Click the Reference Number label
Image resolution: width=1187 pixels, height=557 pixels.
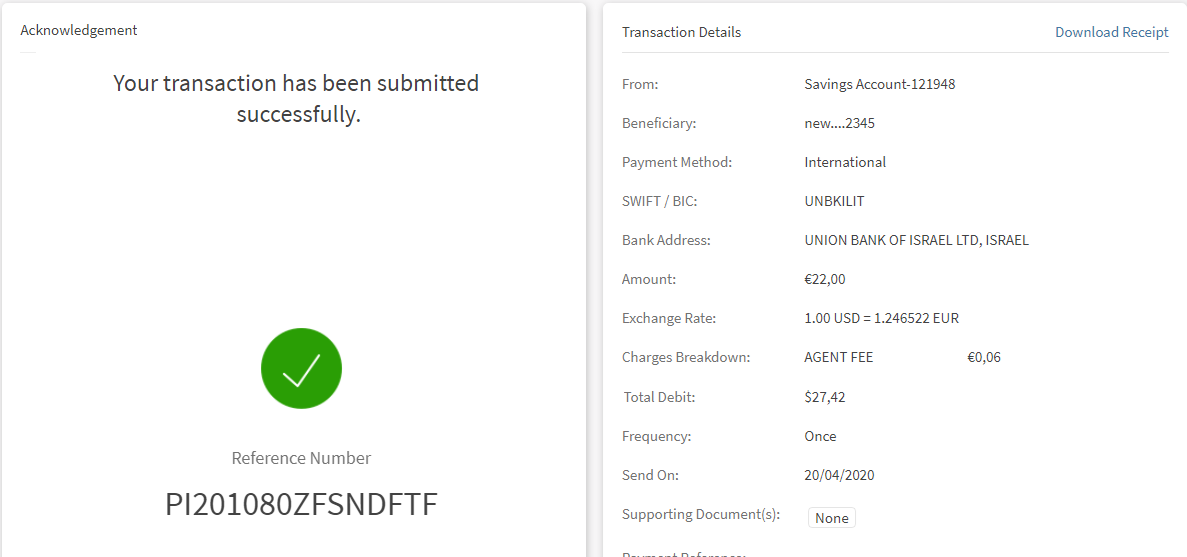point(301,458)
